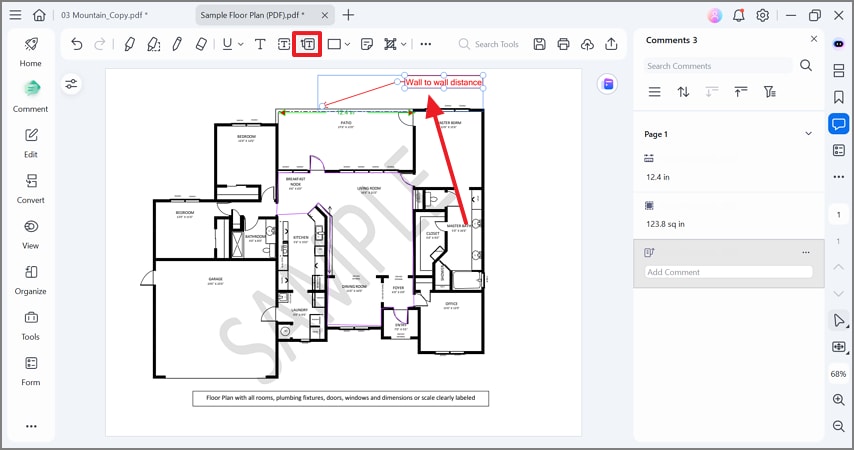854x450 pixels.
Task: Select the Underline markup tool
Action: pyautogui.click(x=227, y=44)
